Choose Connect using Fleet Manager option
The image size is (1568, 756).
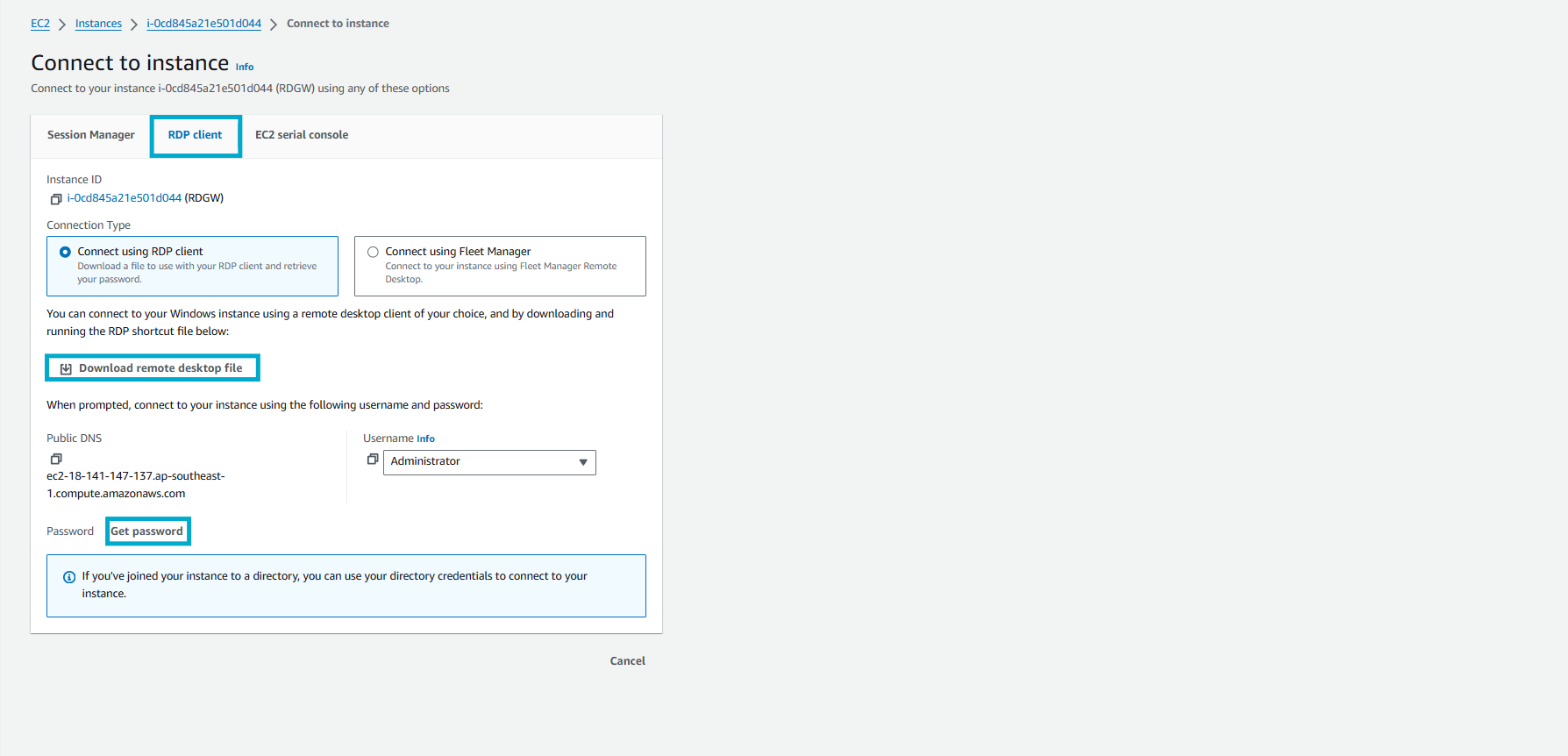coord(373,252)
